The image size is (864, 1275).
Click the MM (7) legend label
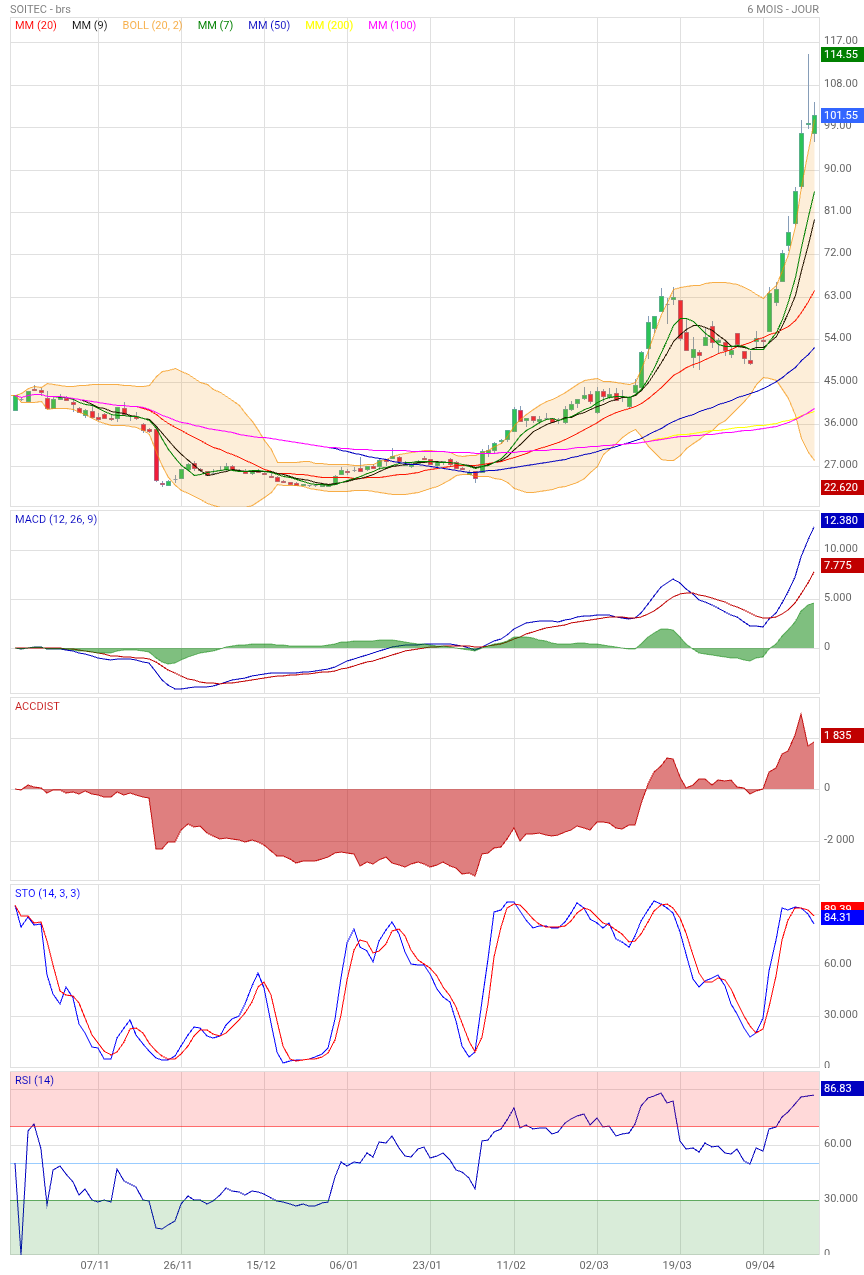[x=215, y=25]
